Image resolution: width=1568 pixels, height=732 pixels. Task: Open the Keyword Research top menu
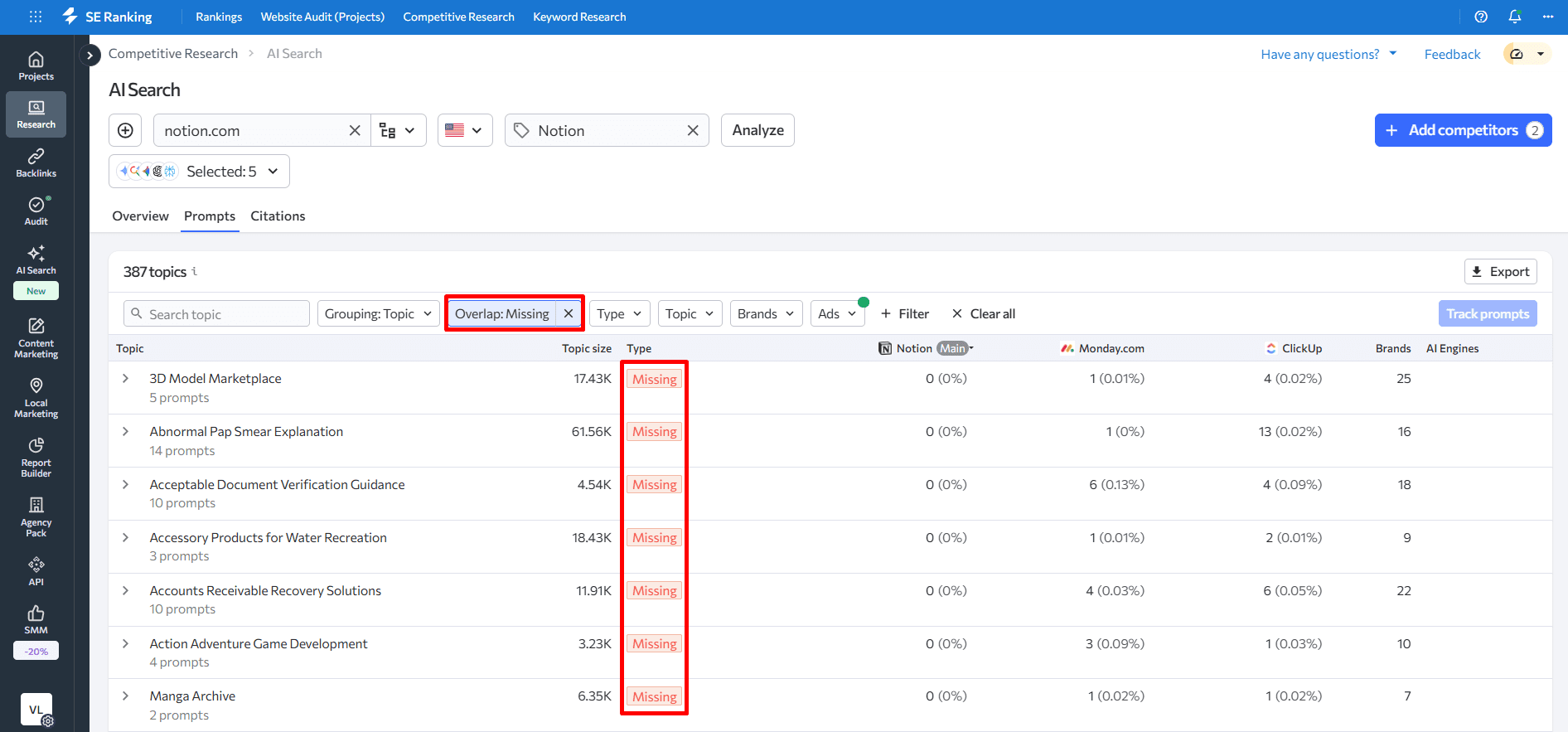click(579, 17)
